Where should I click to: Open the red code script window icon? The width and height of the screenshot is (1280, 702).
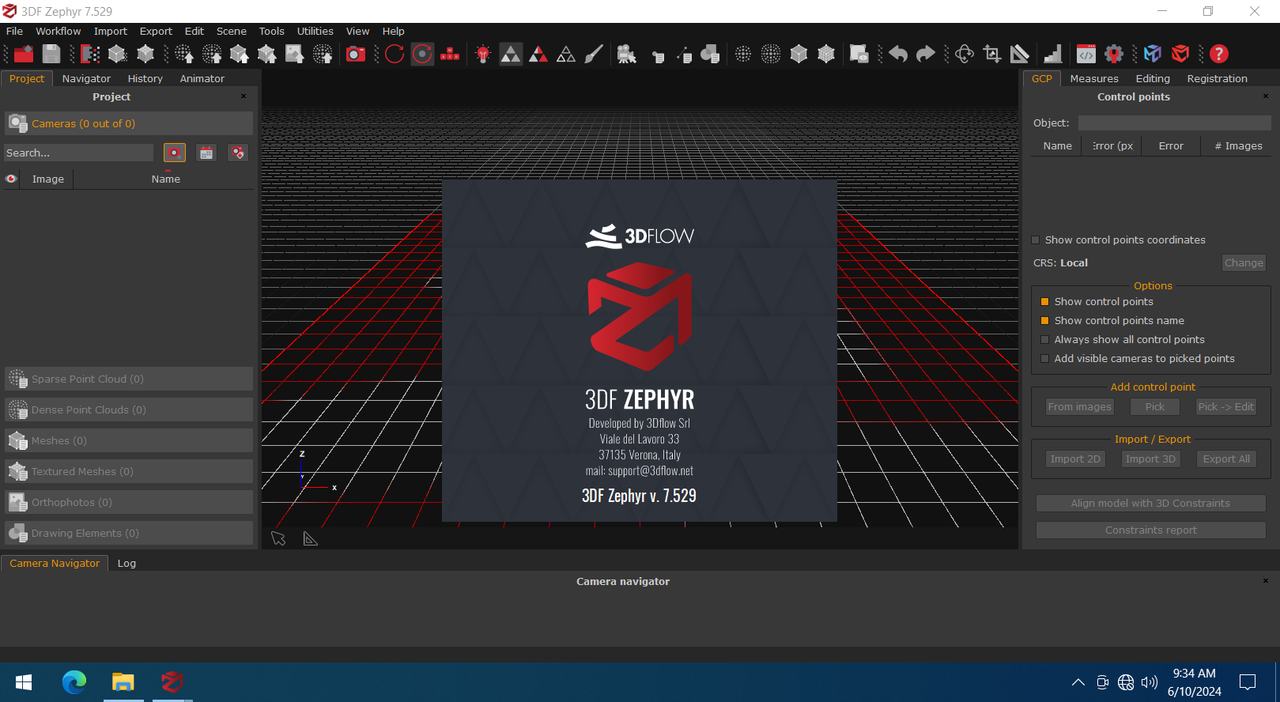[x=1086, y=54]
